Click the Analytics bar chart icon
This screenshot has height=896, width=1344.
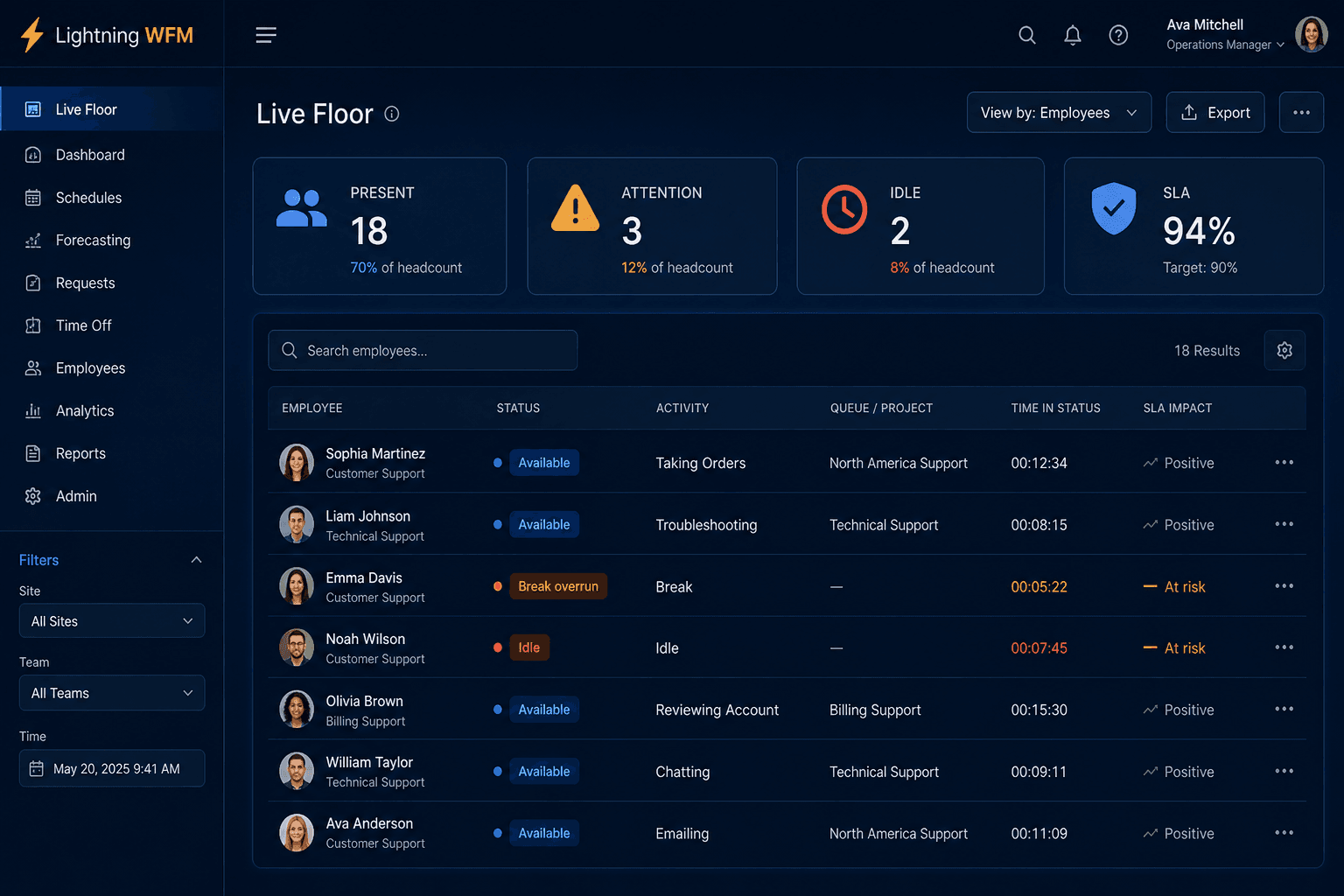click(33, 410)
